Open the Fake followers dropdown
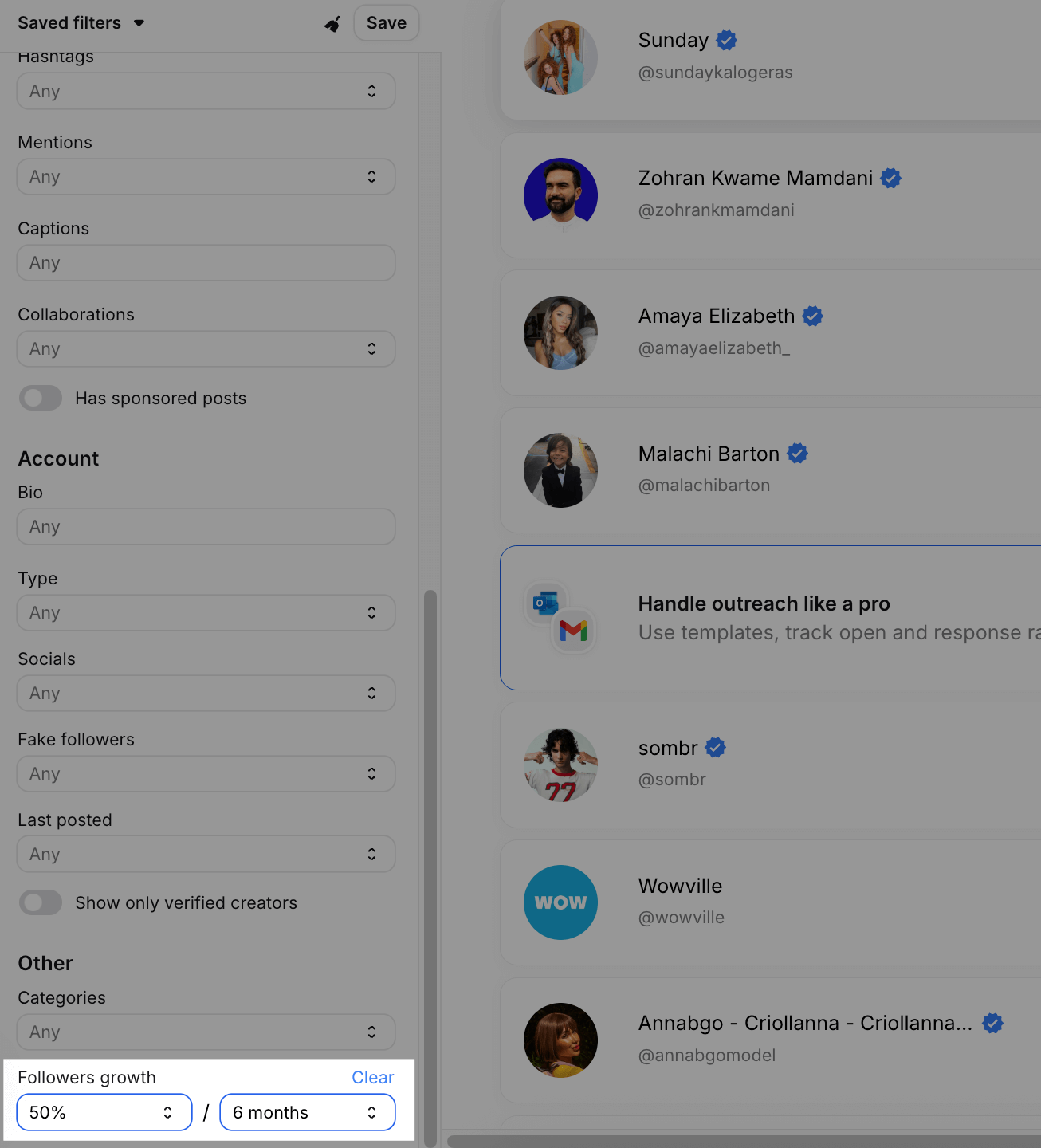Viewport: 1041px width, 1148px height. coord(206,773)
